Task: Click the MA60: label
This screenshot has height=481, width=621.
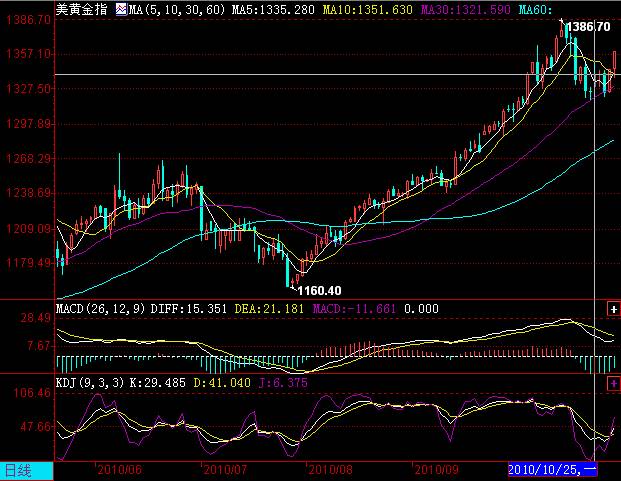Action: click(x=535, y=10)
